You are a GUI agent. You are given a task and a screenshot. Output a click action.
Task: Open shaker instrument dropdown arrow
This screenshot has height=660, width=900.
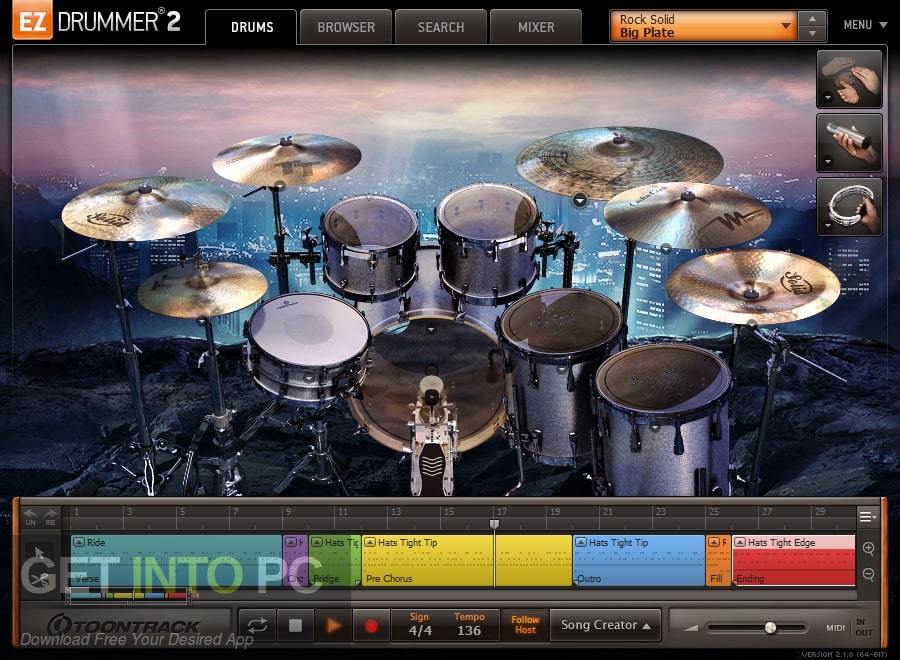[x=828, y=162]
